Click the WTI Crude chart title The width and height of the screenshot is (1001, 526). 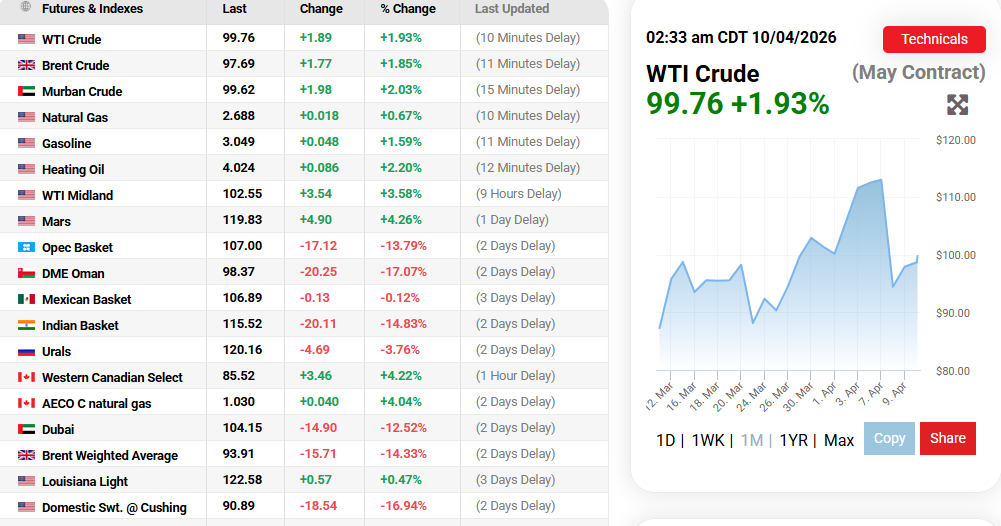coord(702,73)
